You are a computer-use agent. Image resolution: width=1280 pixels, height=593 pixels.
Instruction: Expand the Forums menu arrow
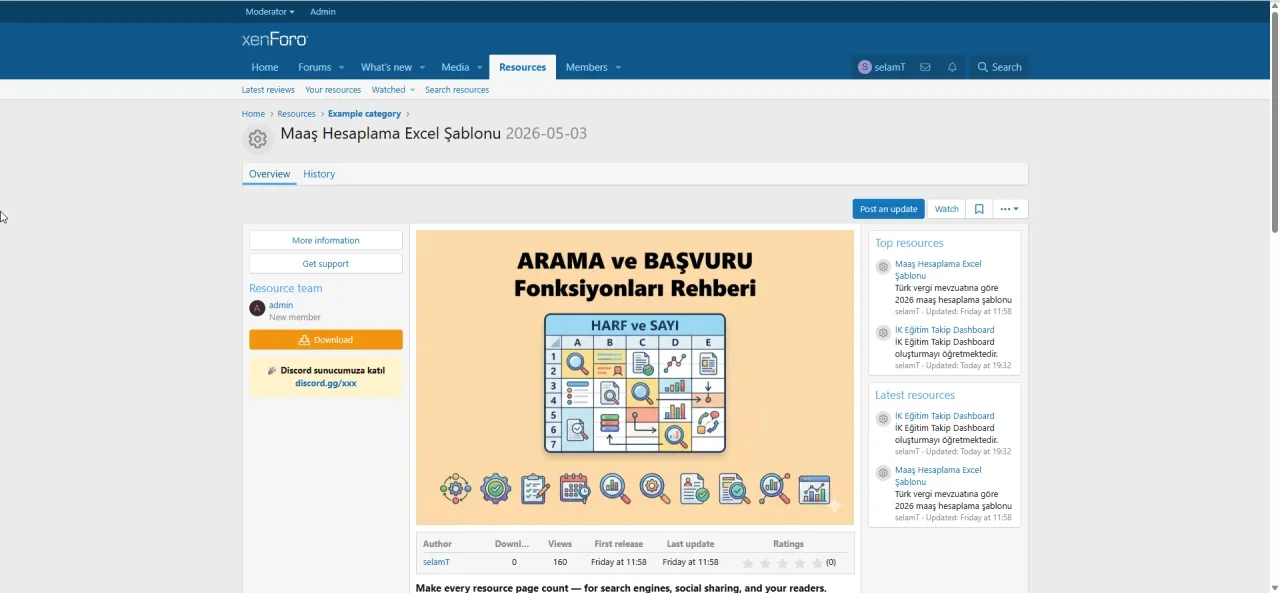pos(341,67)
